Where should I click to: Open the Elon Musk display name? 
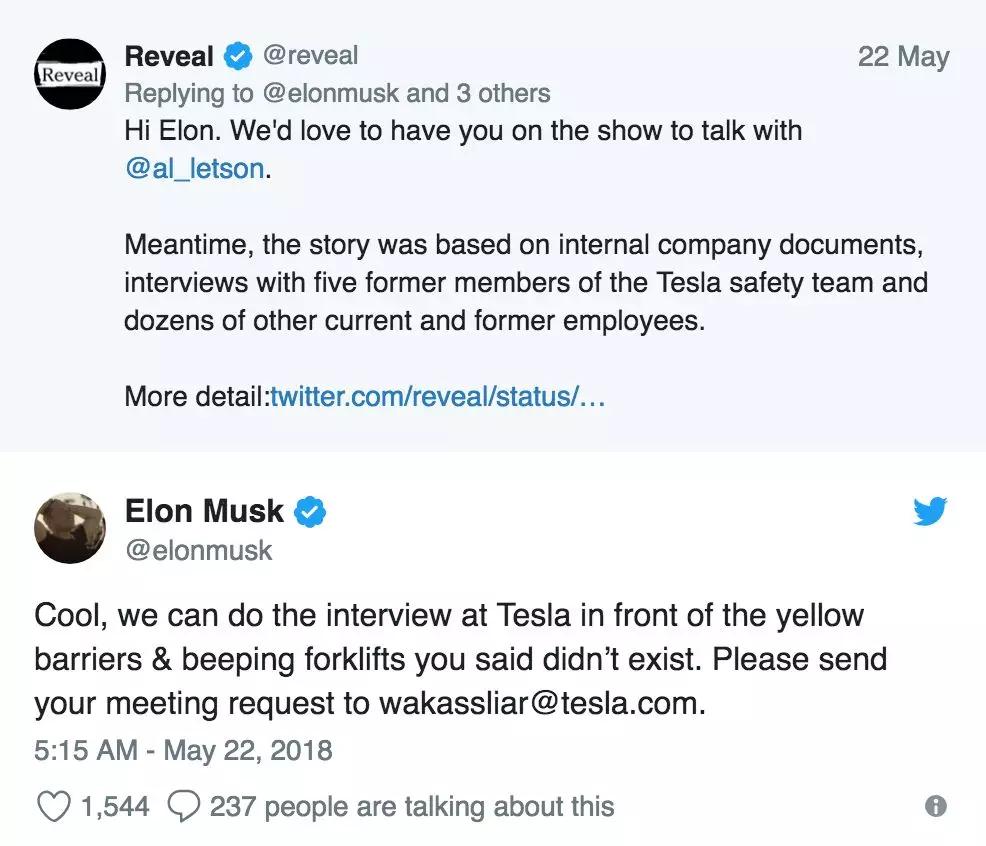point(204,512)
